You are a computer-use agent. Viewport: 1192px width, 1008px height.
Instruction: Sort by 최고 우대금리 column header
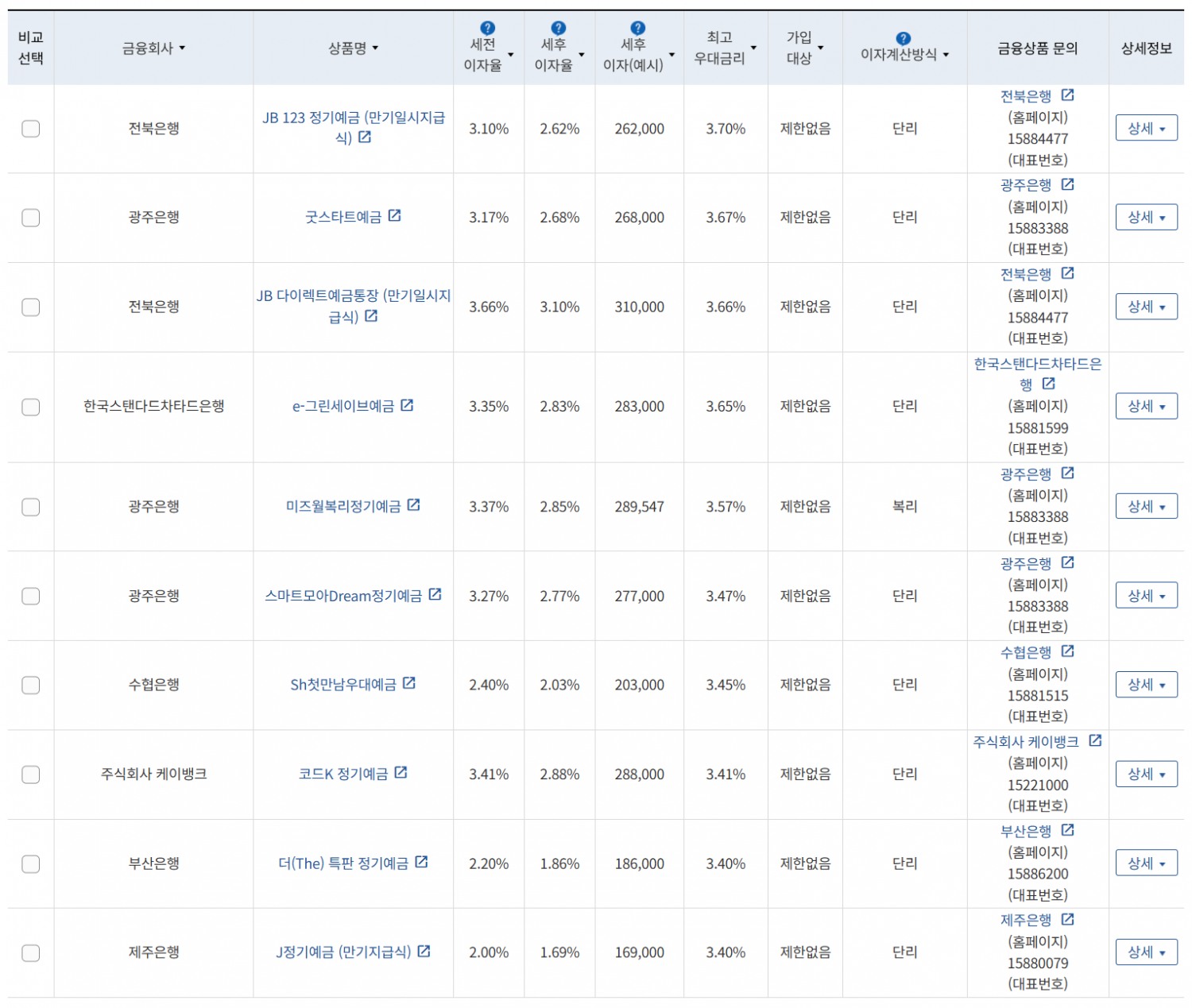click(x=726, y=48)
